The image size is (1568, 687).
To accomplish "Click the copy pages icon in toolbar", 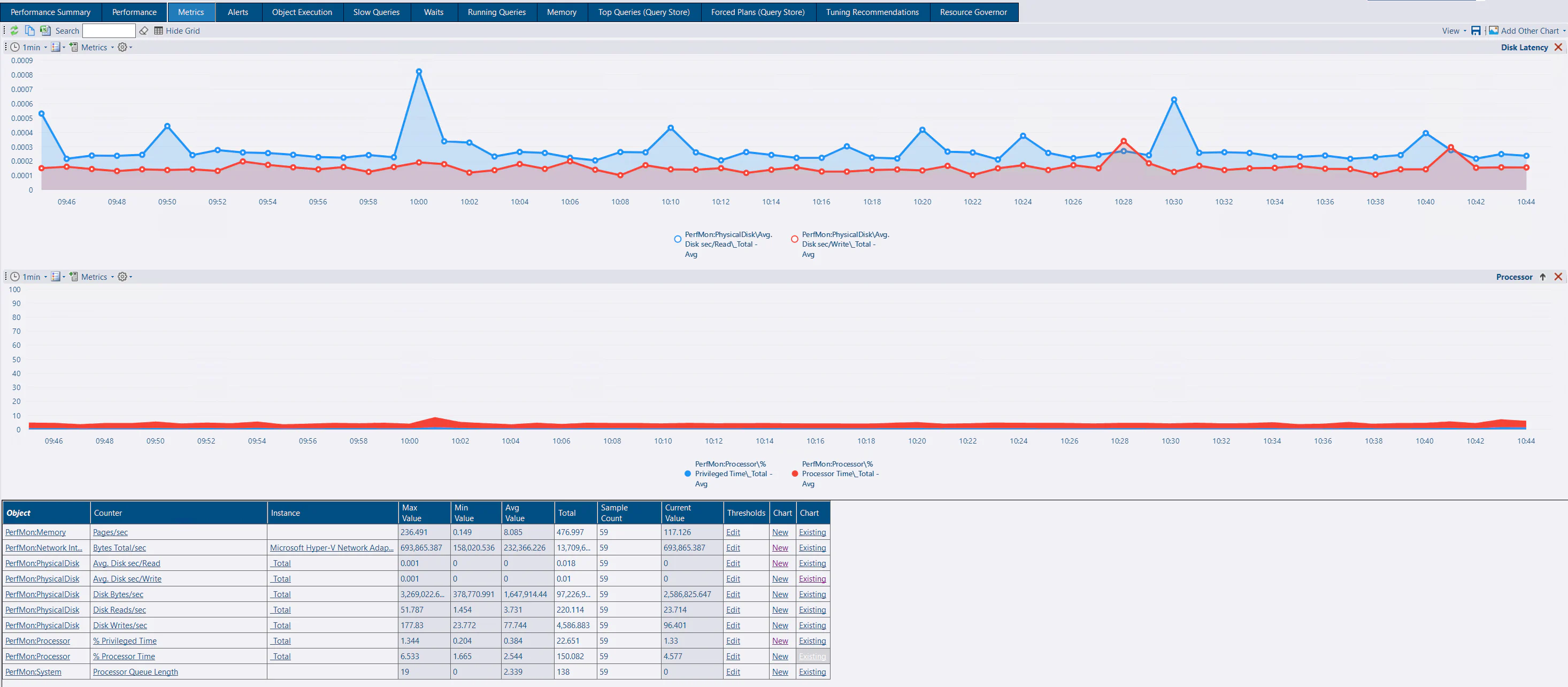I will [x=30, y=30].
